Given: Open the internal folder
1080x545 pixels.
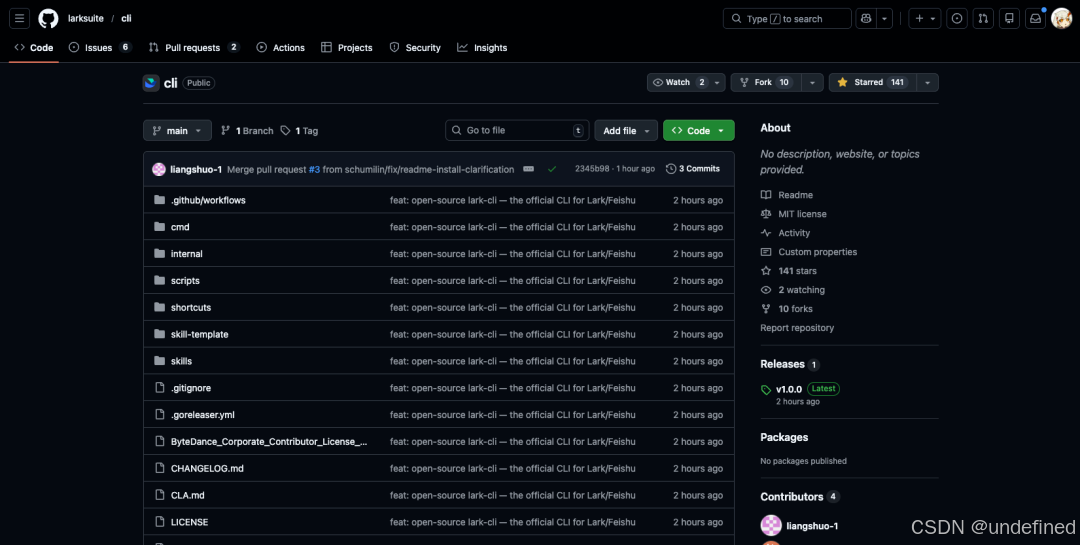Looking at the screenshot, I should pos(187,254).
